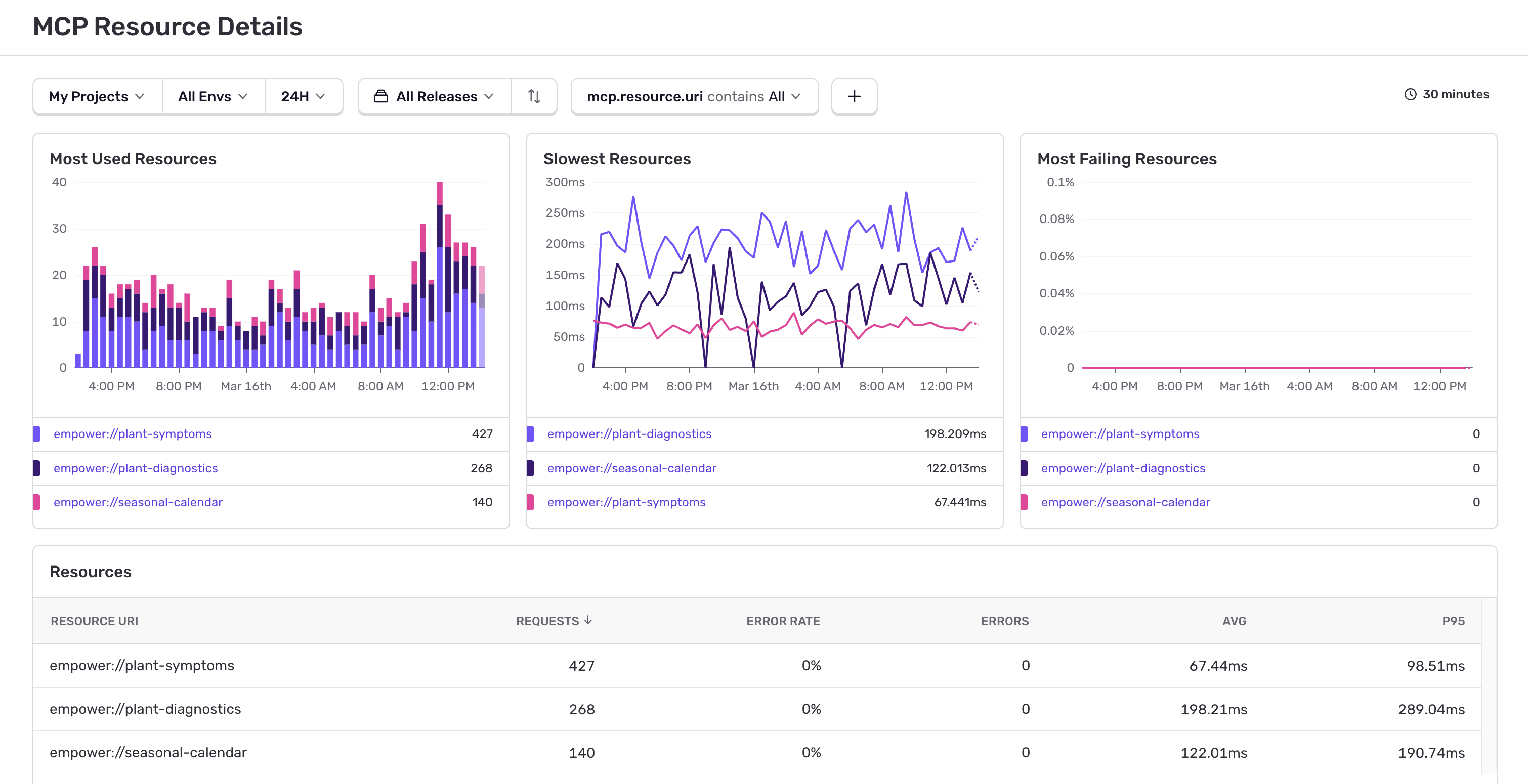Open empower://plant-symptoms in Most Failing Resources
This screenshot has width=1528, height=784.
pos(1120,434)
